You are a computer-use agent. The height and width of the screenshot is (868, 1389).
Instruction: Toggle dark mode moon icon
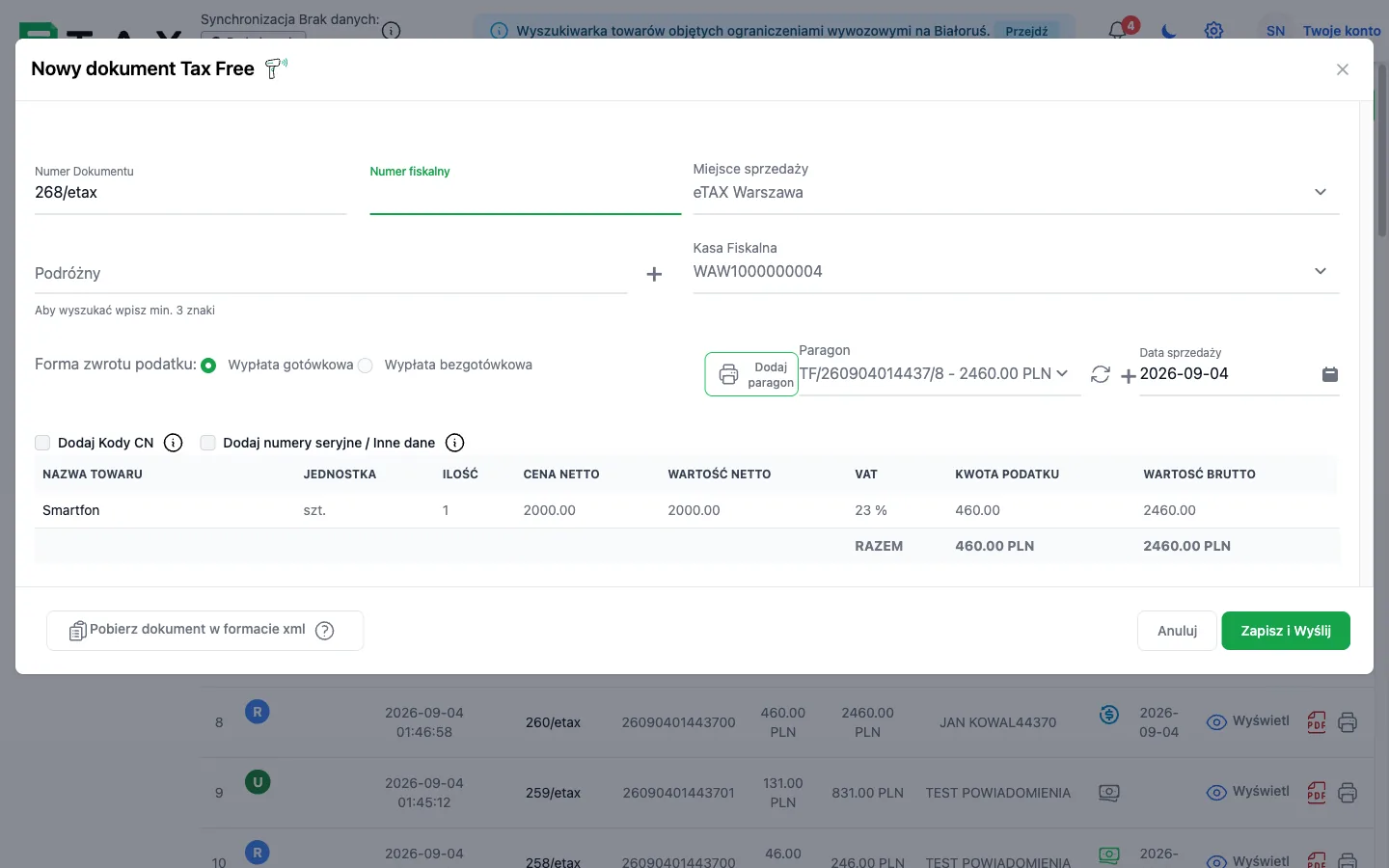(x=1169, y=31)
